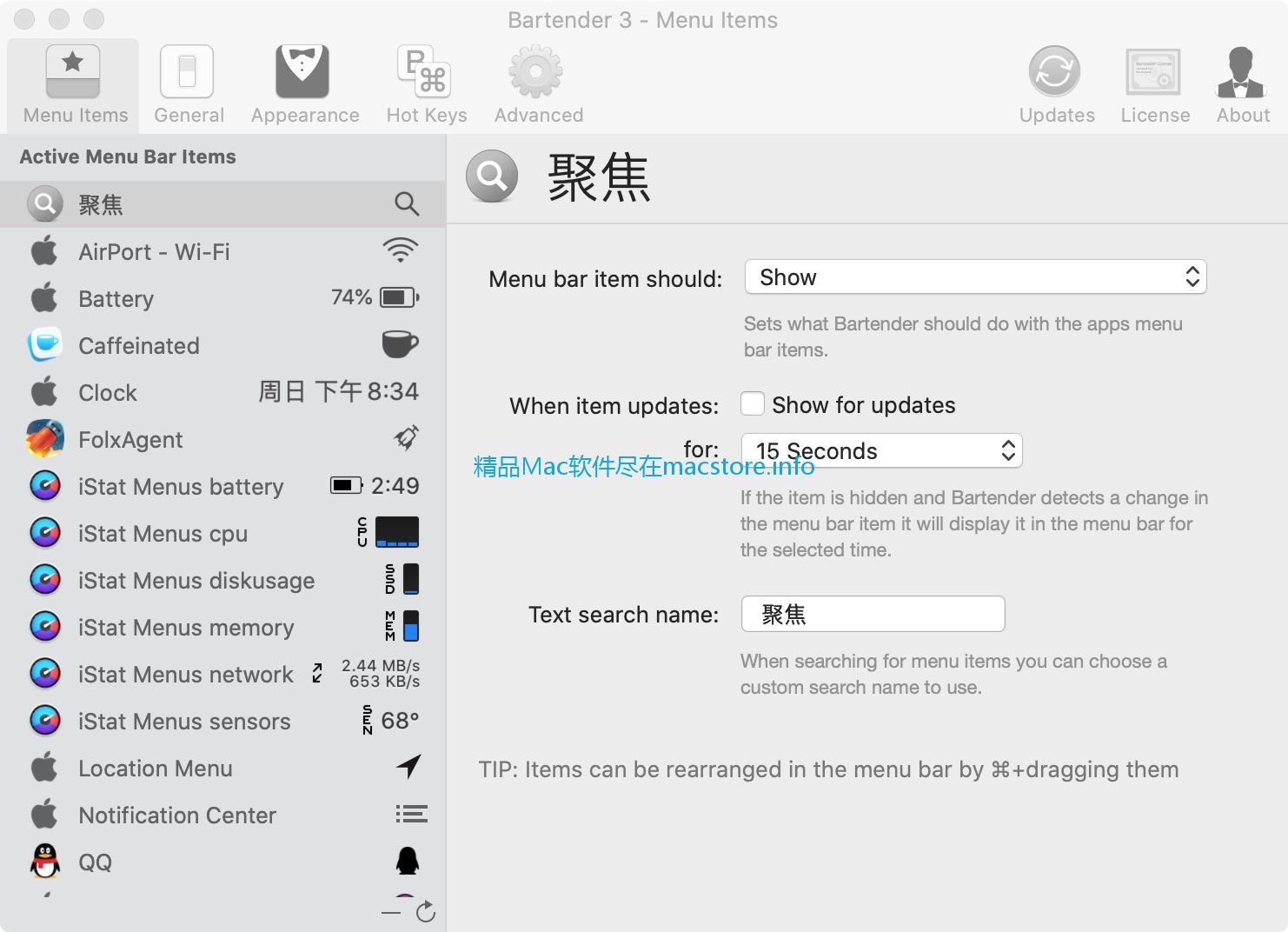Image resolution: width=1288 pixels, height=932 pixels.
Task: Select iStat Menus diskusage item
Action: [x=222, y=580]
